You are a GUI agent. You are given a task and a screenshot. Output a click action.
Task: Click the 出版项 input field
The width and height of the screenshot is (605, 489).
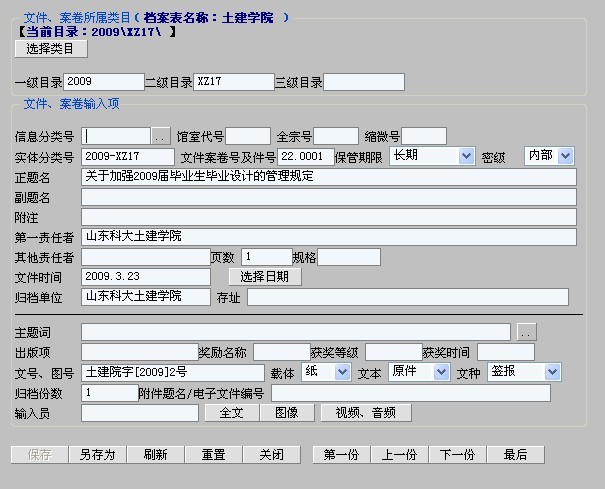click(x=140, y=352)
